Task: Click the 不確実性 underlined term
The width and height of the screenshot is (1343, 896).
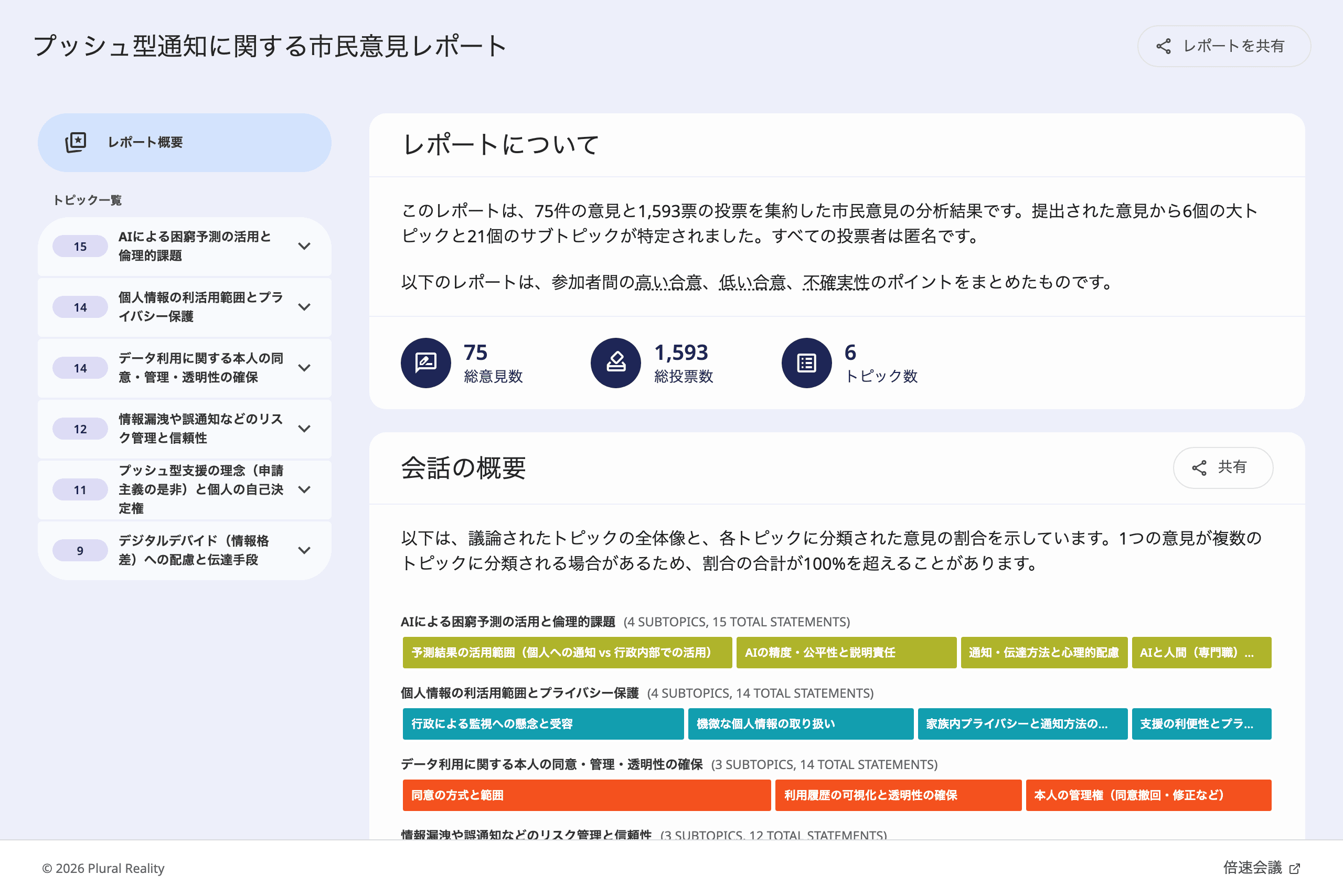Action: coord(836,282)
